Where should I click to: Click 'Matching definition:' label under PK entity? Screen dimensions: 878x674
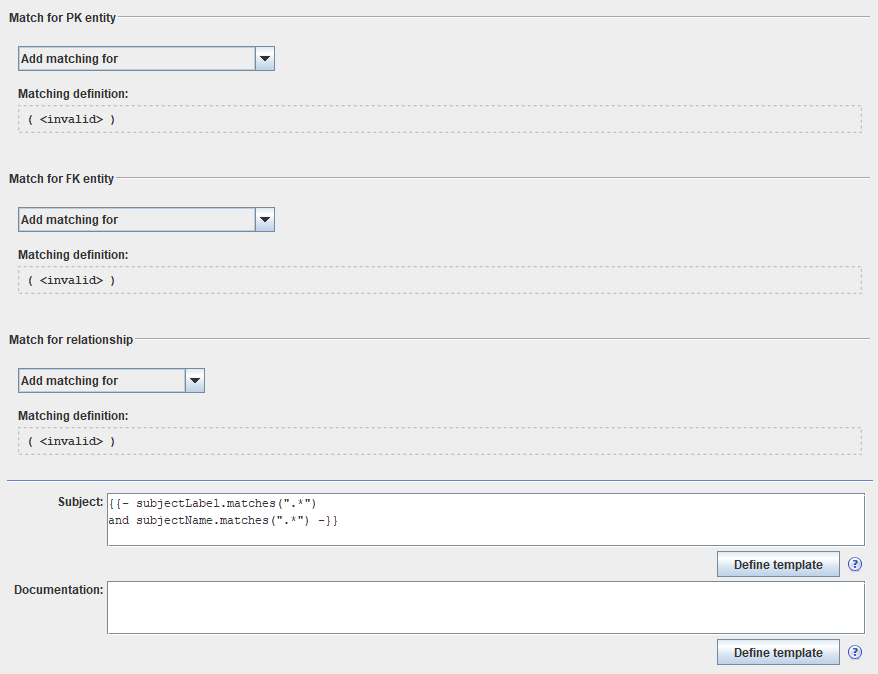pos(73,94)
